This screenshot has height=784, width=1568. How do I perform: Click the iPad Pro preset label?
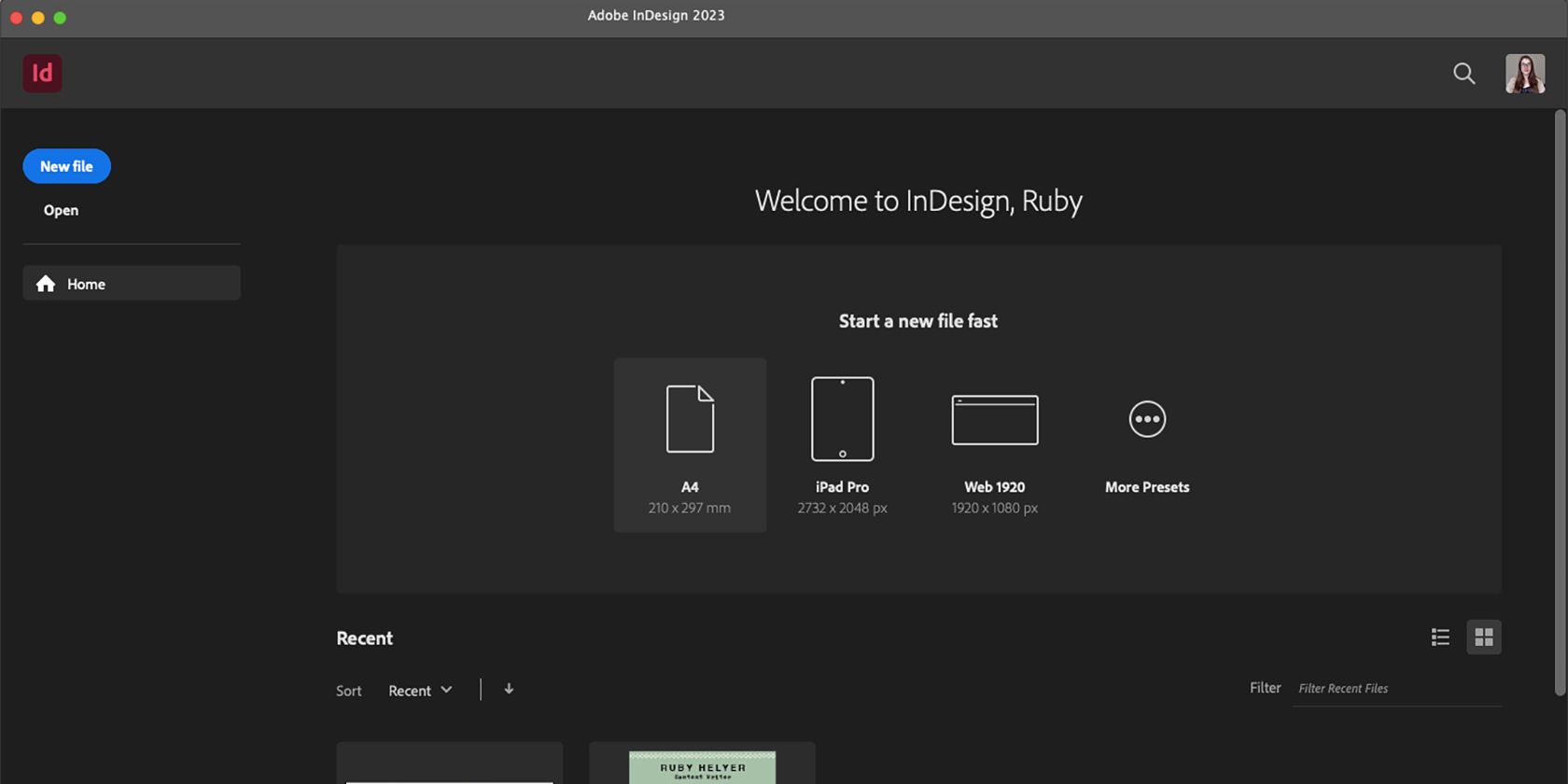pos(842,487)
